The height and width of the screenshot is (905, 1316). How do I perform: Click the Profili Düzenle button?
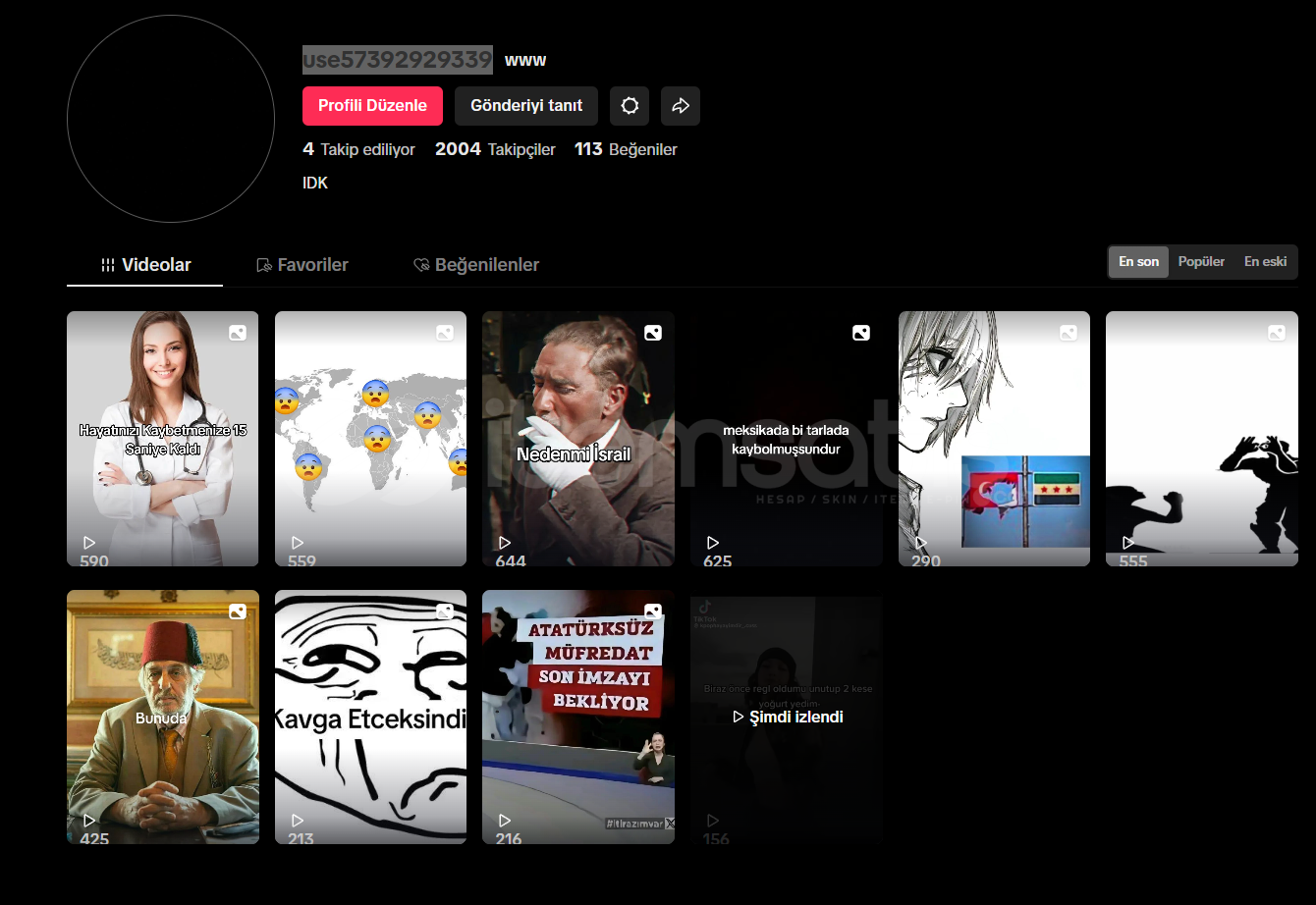pyautogui.click(x=372, y=106)
